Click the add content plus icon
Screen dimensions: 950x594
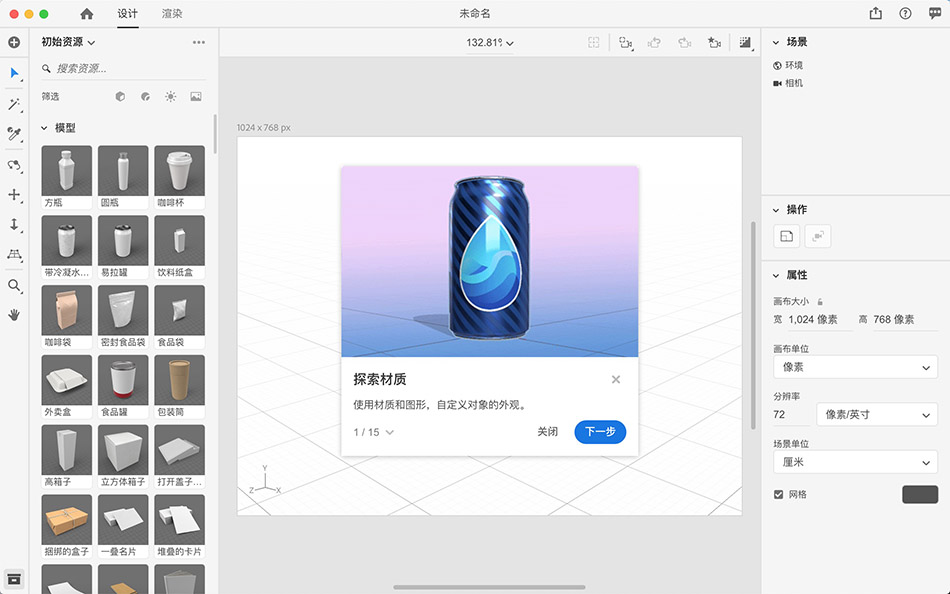point(14,43)
